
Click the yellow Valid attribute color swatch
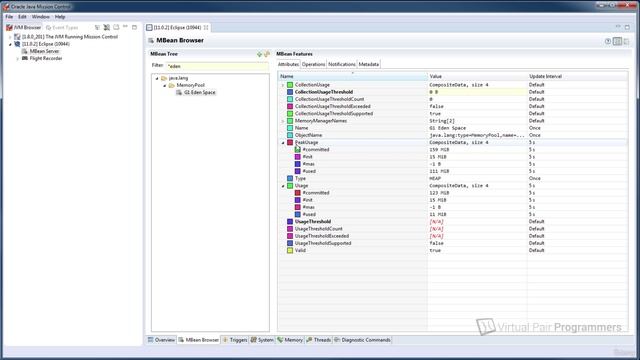(x=290, y=251)
